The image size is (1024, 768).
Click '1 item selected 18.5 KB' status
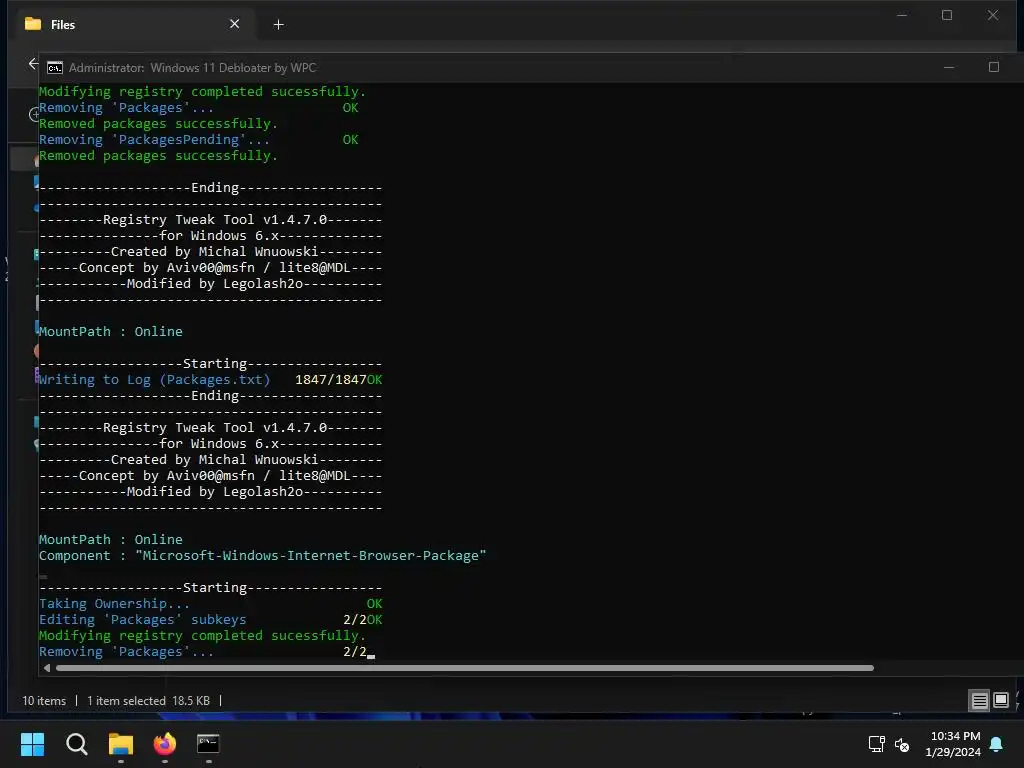pos(148,701)
